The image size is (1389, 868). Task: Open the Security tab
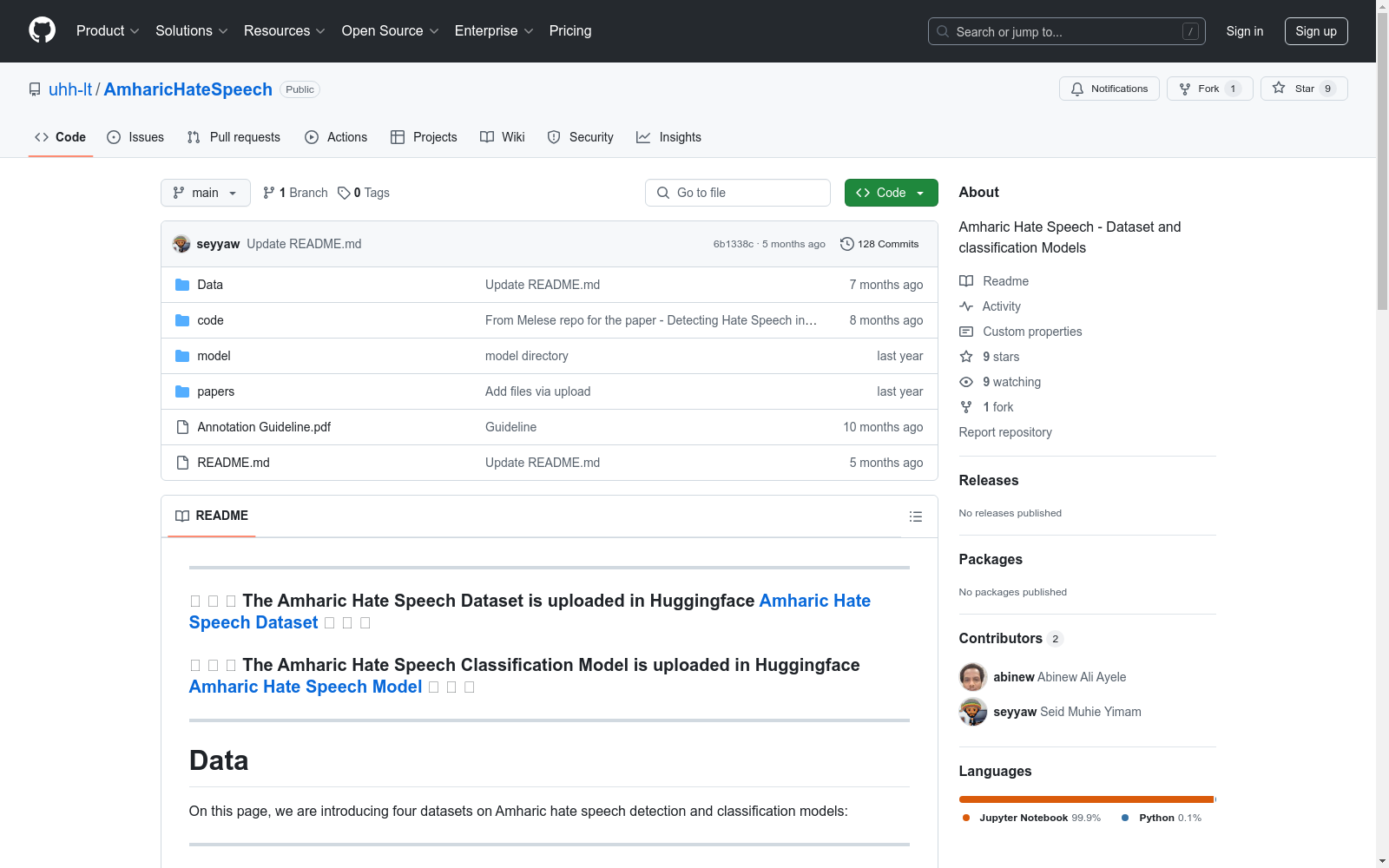pyautogui.click(x=580, y=137)
